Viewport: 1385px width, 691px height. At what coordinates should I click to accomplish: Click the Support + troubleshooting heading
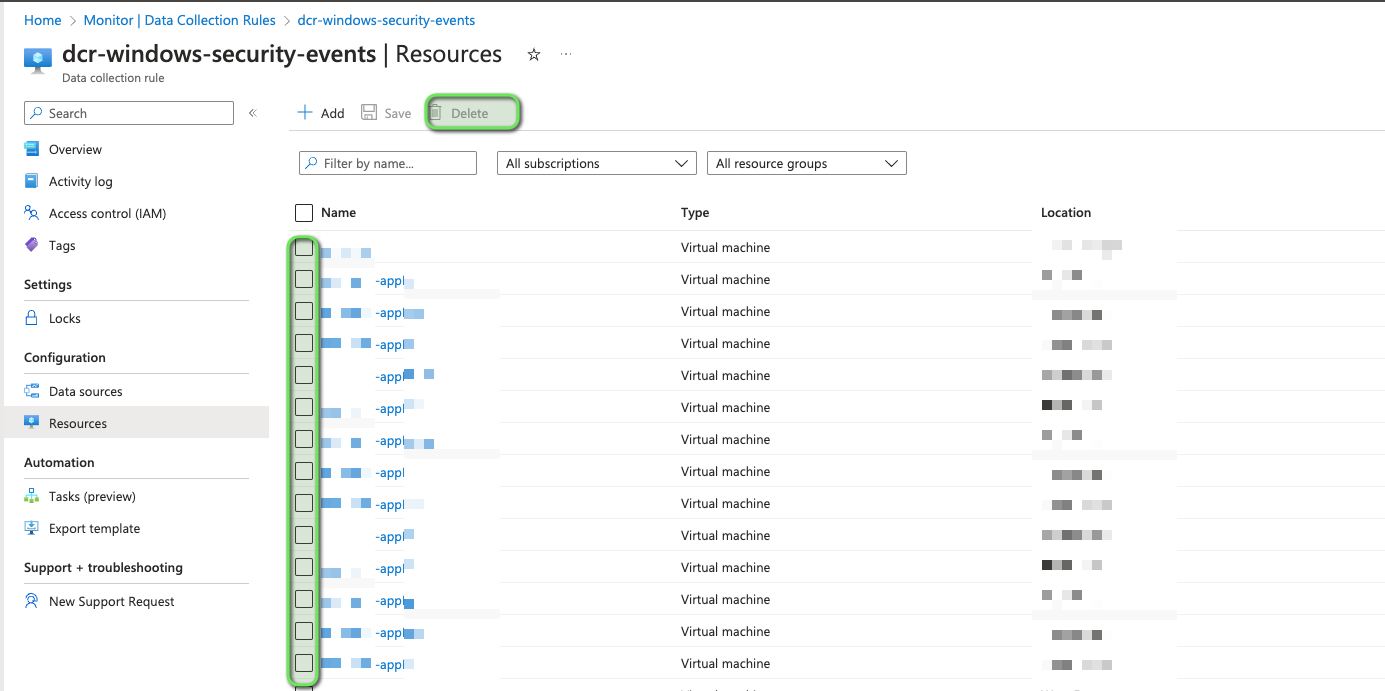(103, 568)
